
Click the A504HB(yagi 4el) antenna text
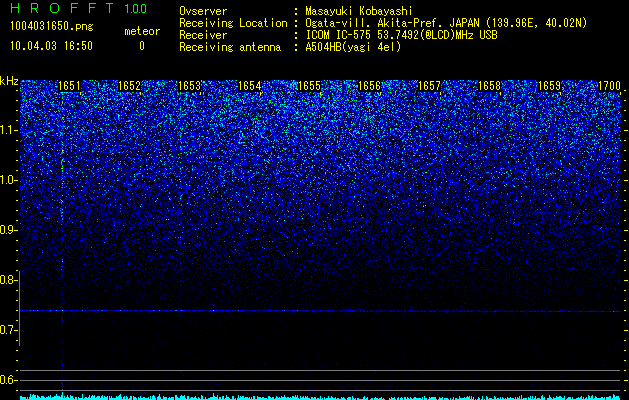pyautogui.click(x=353, y=47)
